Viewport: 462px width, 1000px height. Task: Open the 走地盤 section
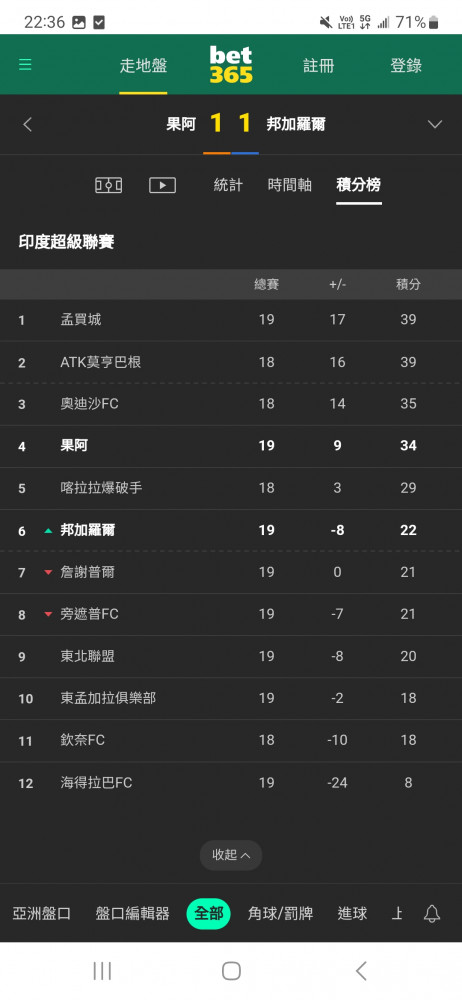pyautogui.click(x=143, y=66)
